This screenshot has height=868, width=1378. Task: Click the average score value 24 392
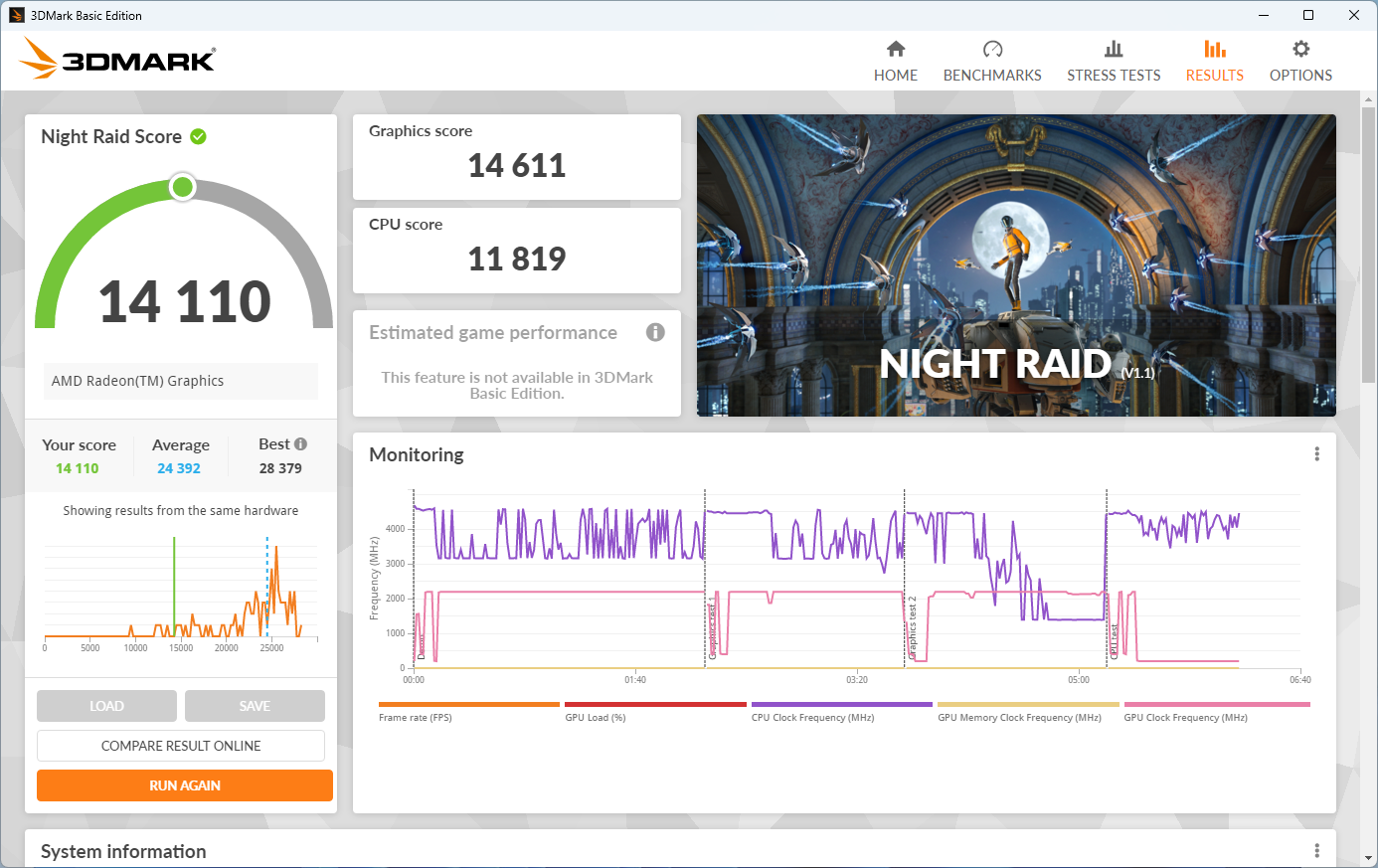[x=179, y=468]
